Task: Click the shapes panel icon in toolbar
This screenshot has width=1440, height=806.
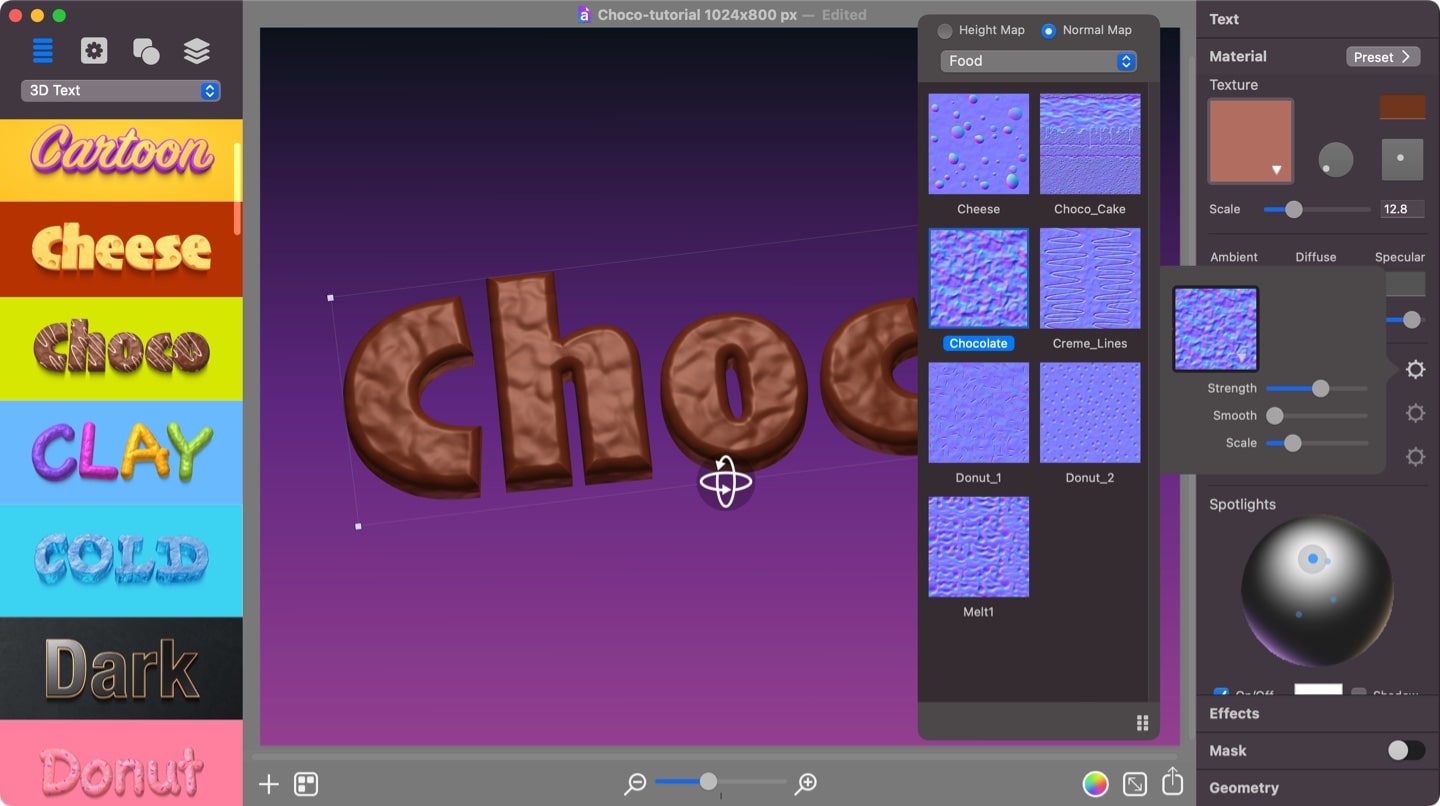Action: tap(145, 50)
